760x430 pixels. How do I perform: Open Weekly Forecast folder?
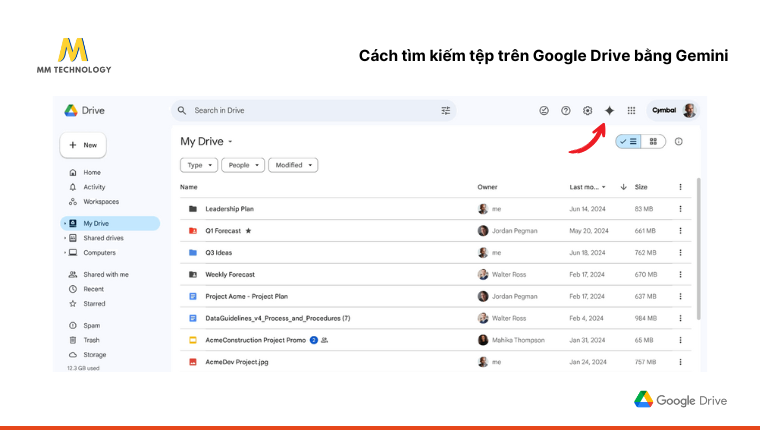point(230,274)
